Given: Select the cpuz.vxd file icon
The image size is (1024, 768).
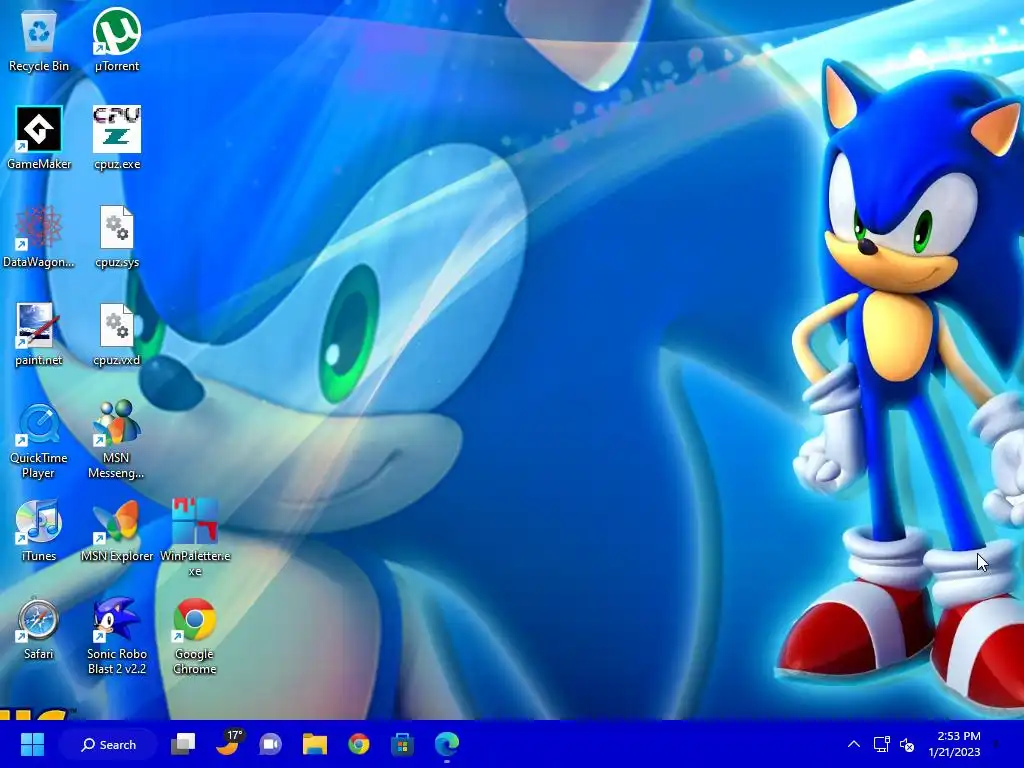Looking at the screenshot, I should pos(117,325).
